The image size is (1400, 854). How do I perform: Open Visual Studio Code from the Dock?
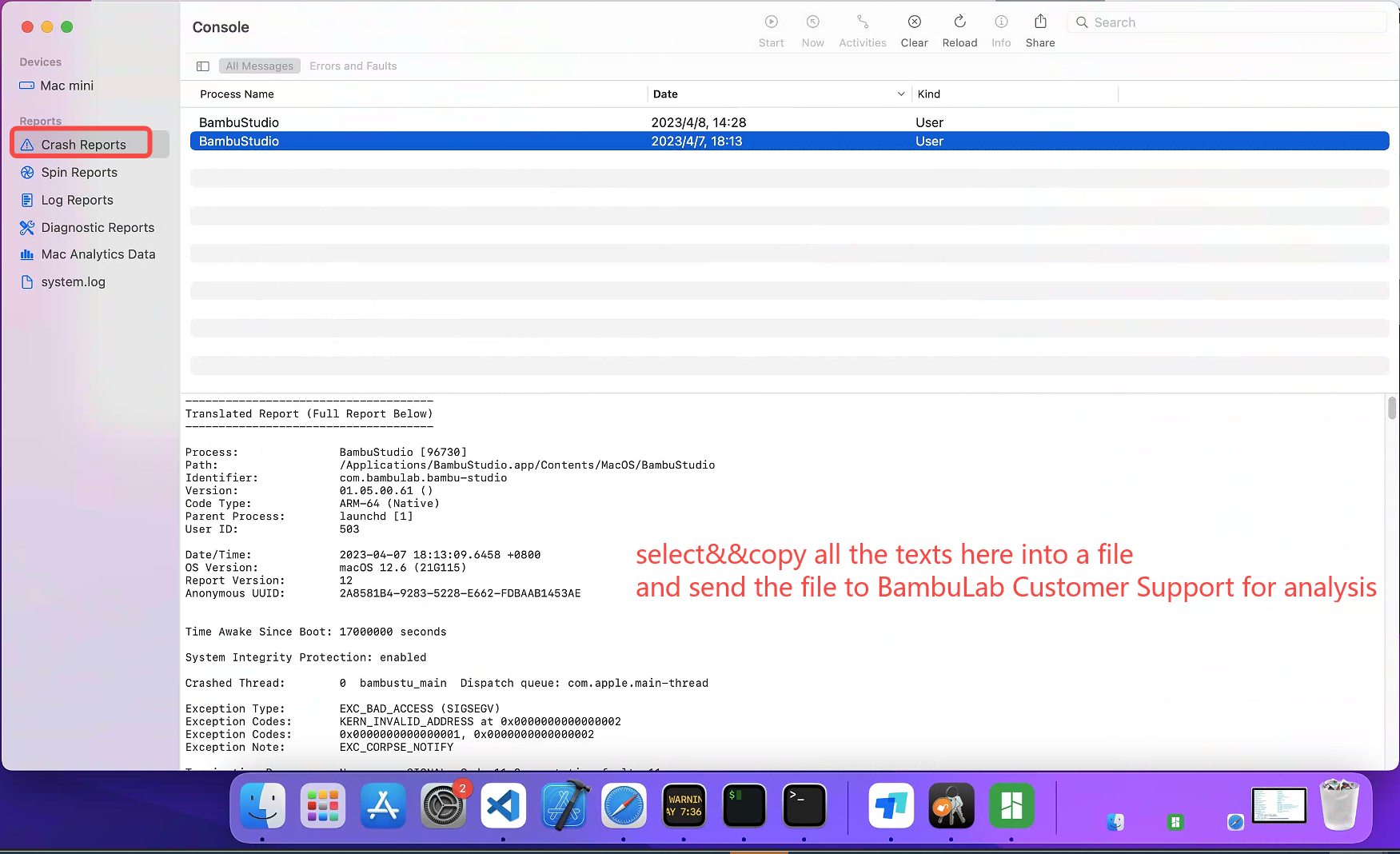[503, 806]
